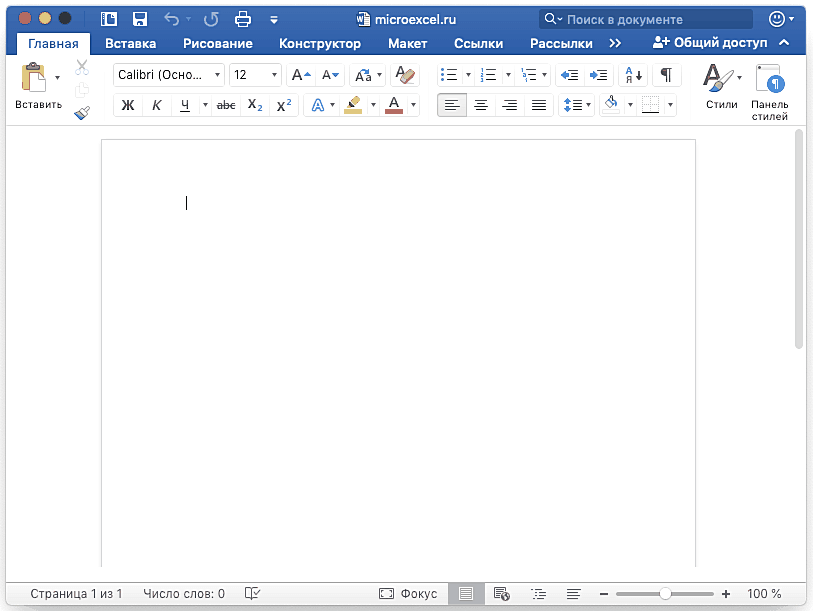Toggle paragraph marks visibility (¶)

pyautogui.click(x=666, y=75)
